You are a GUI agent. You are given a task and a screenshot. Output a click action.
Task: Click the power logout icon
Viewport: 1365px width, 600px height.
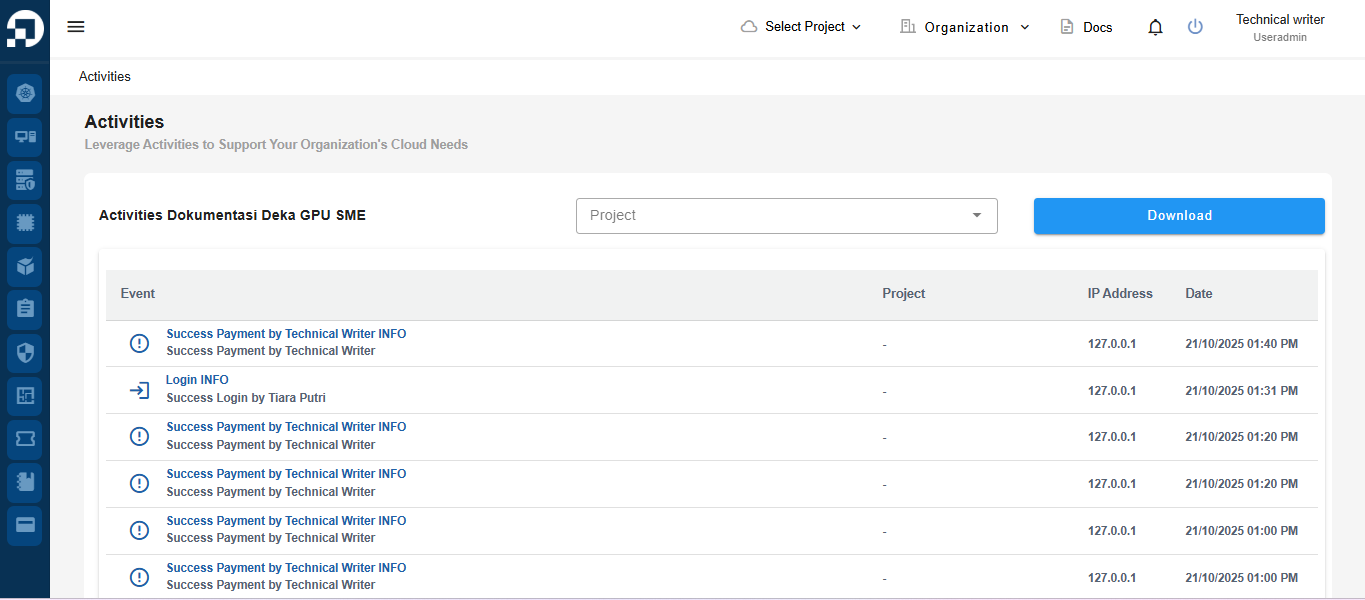1195,27
